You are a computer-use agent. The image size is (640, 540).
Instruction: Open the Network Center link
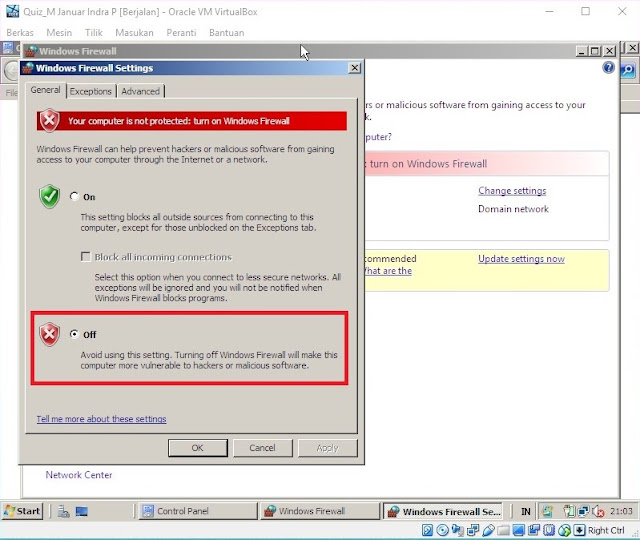(x=78, y=475)
